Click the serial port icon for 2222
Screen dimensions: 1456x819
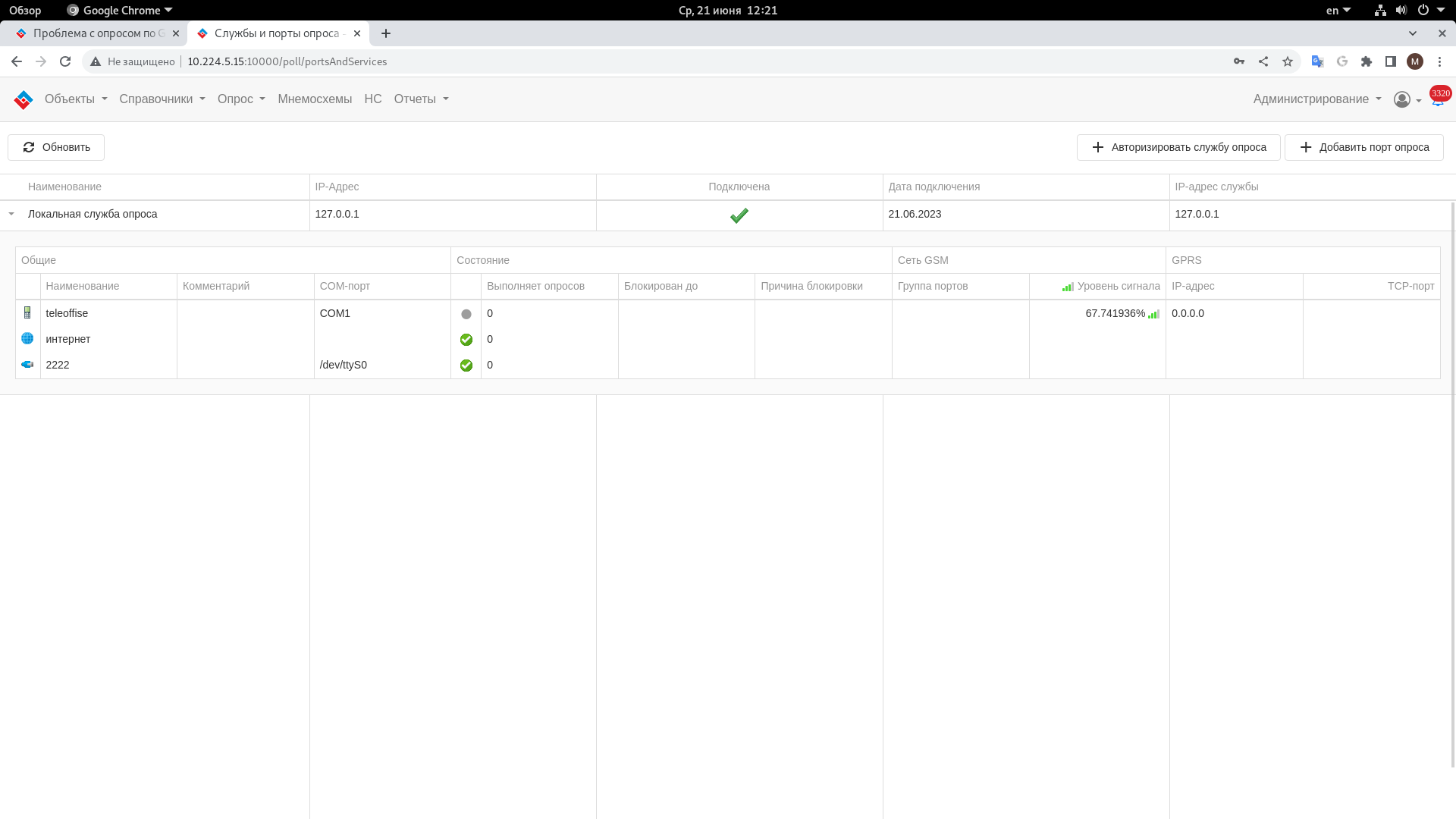27,365
